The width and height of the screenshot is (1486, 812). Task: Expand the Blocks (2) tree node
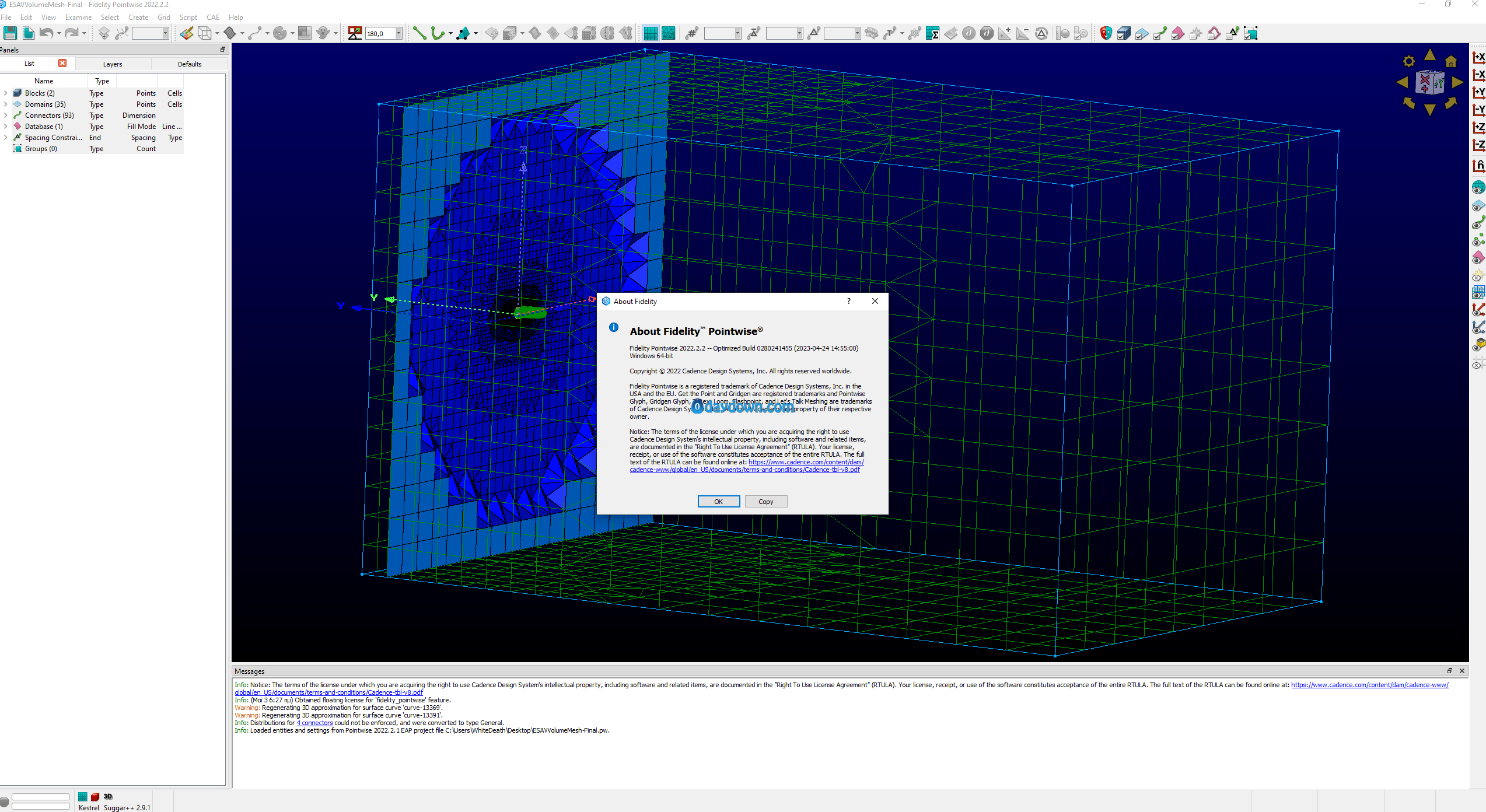(x=6, y=93)
